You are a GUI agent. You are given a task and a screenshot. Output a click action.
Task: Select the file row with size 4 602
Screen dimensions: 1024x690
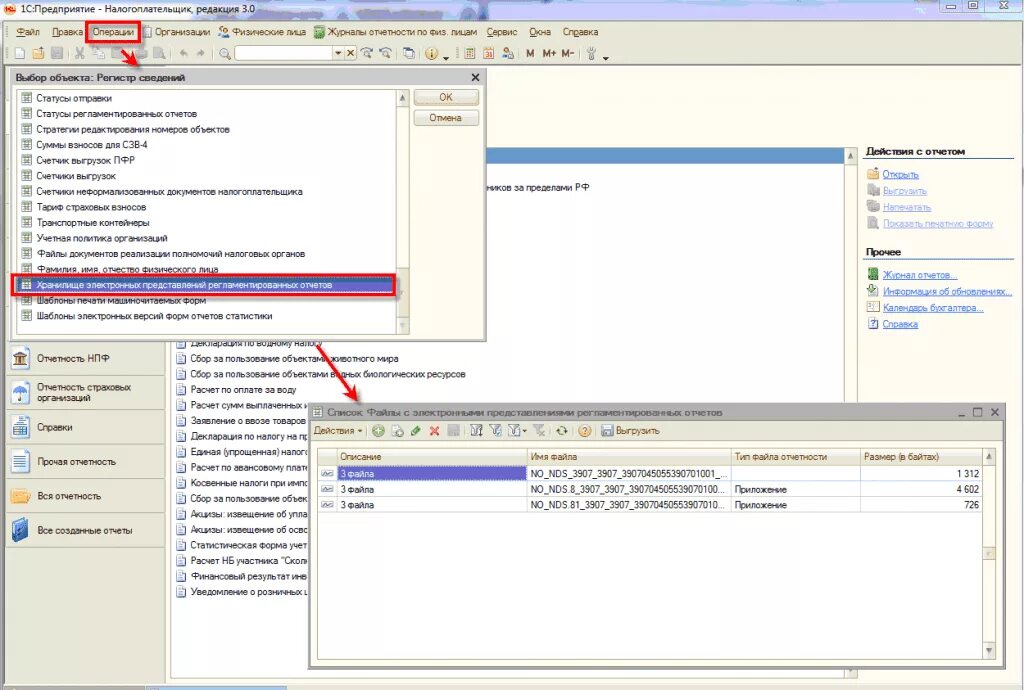click(650, 489)
